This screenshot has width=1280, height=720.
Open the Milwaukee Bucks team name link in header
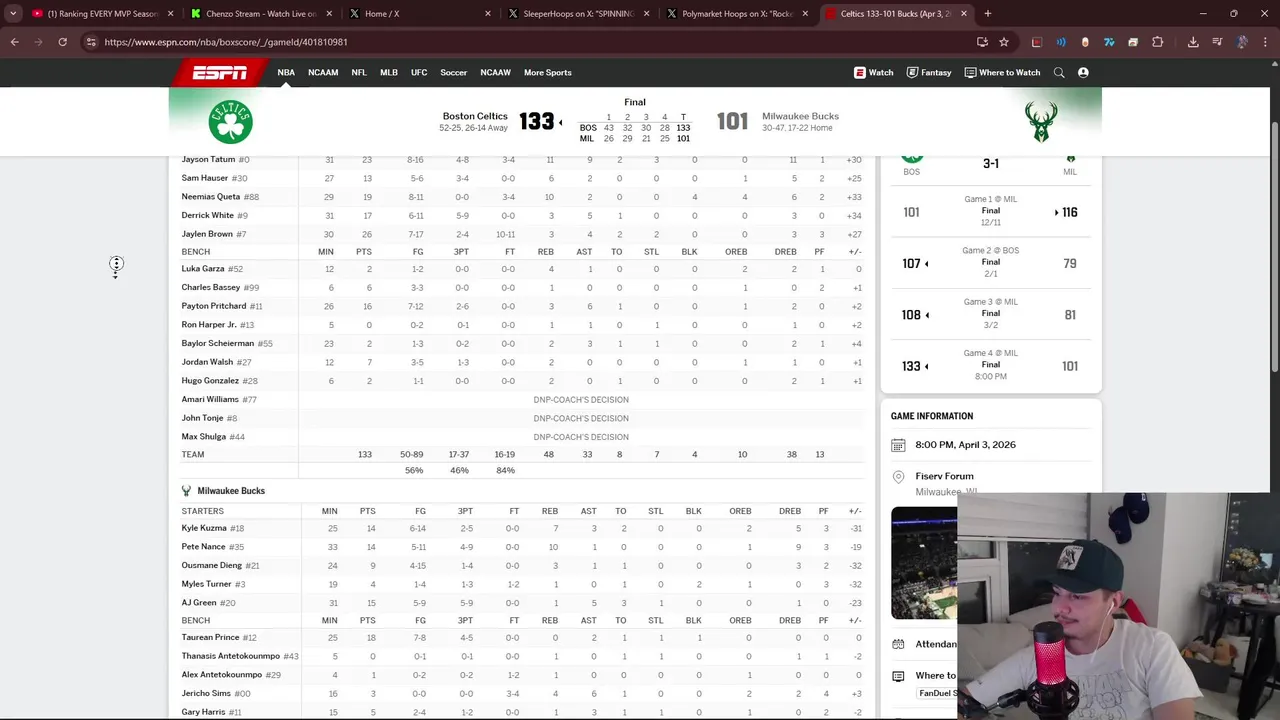pos(800,116)
